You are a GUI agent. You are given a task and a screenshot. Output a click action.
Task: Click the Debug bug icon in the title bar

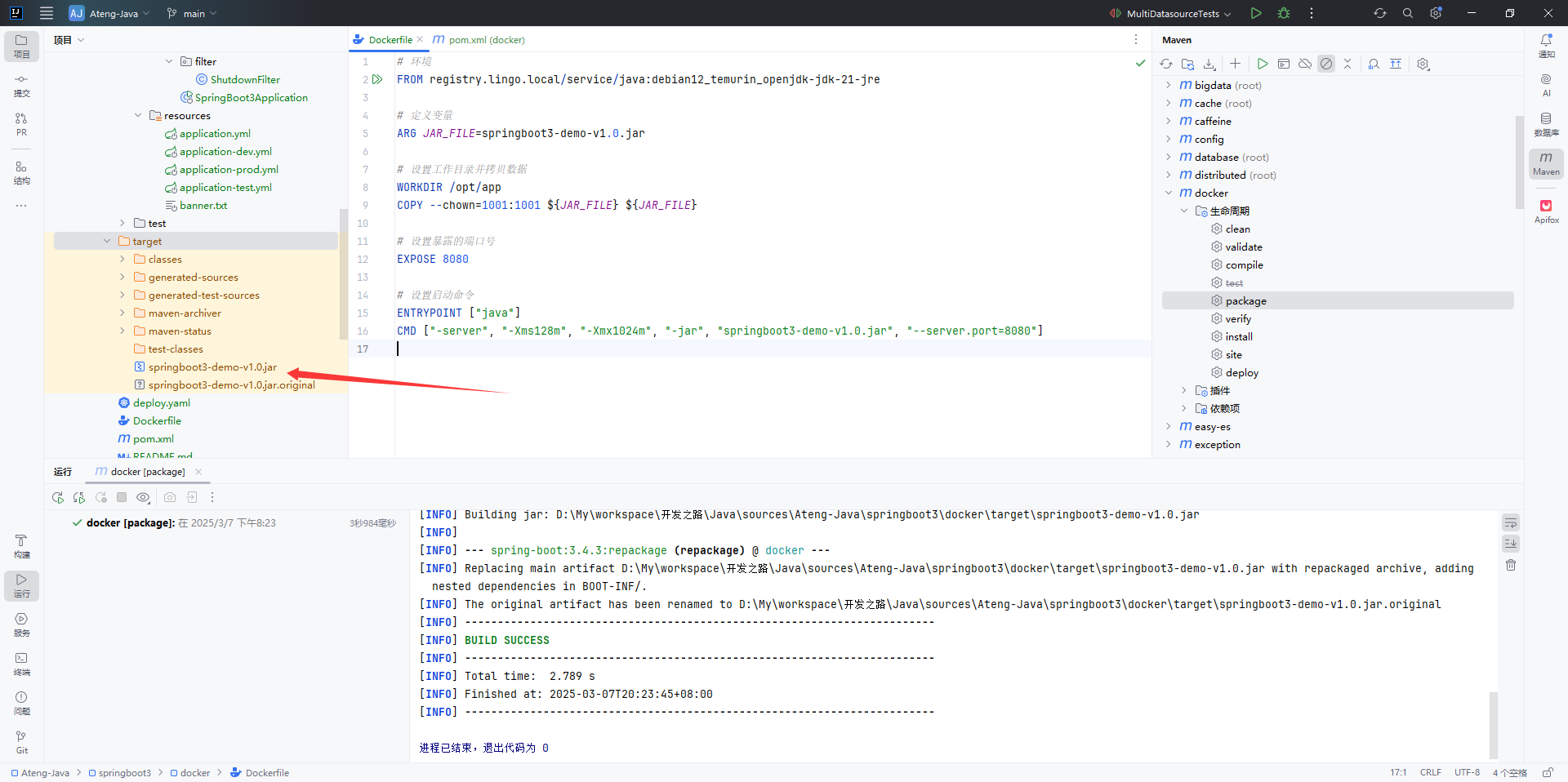coord(1284,13)
